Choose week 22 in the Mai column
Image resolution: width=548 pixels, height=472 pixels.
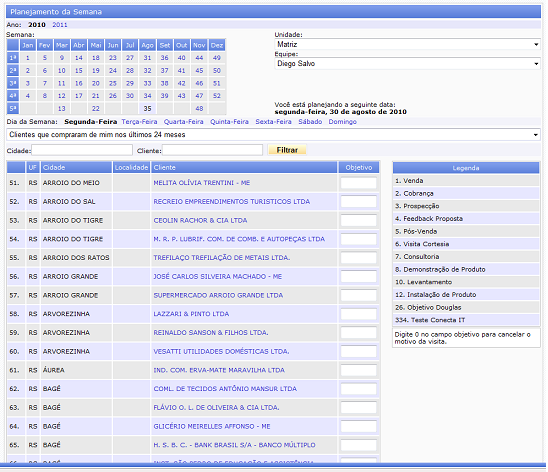(x=96, y=108)
